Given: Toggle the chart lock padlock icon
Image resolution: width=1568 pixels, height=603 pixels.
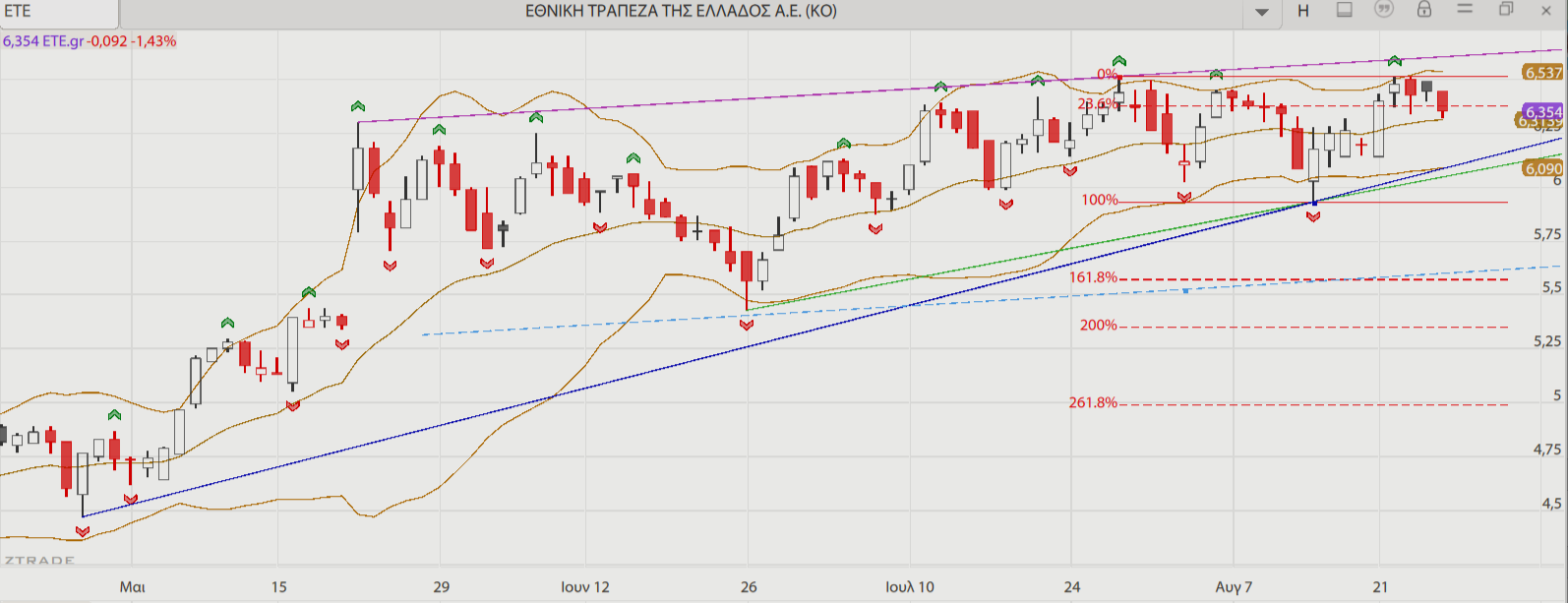Looking at the screenshot, I should (1423, 10).
